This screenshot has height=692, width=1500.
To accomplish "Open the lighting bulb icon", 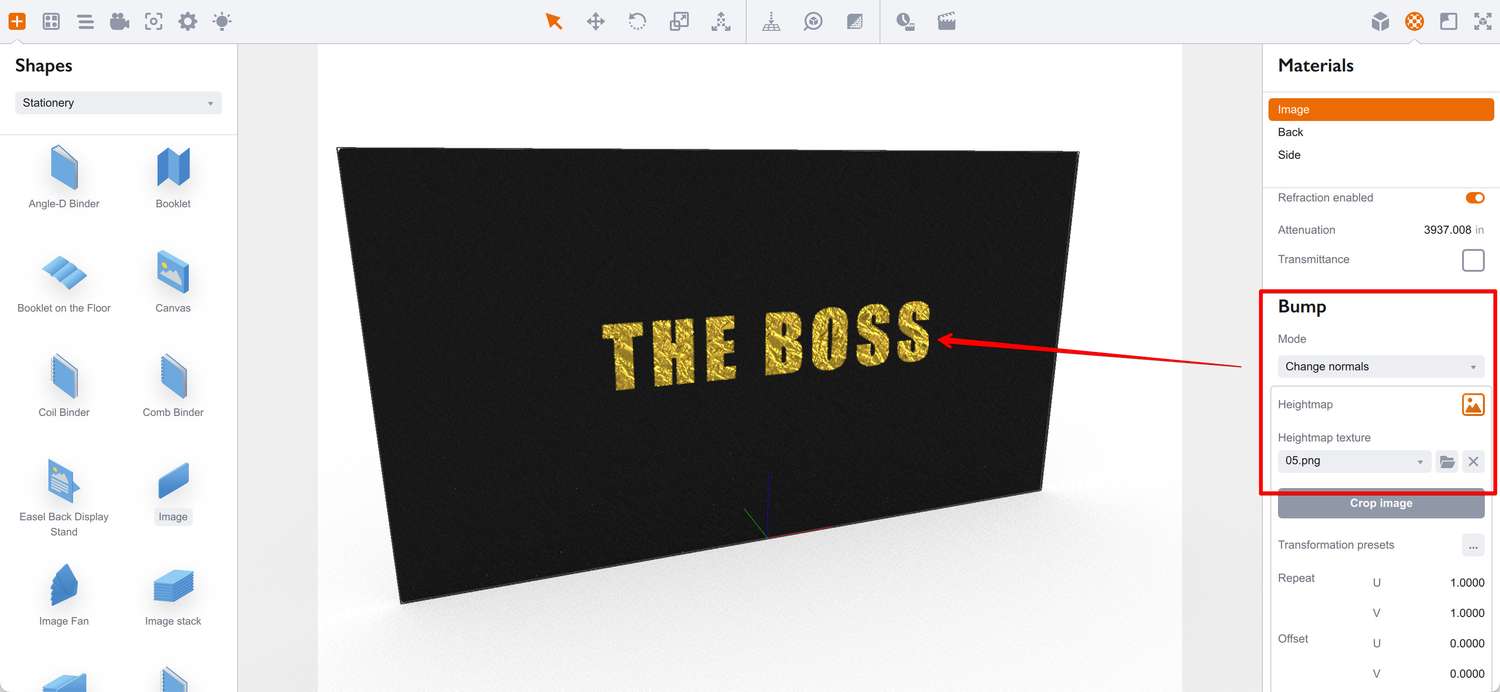I will tap(222, 21).
